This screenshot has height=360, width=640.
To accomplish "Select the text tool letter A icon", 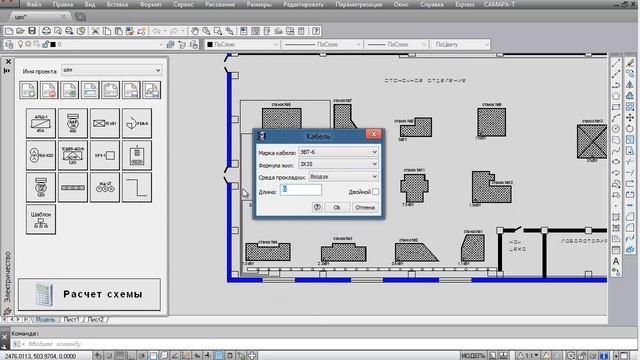I will pyautogui.click(x=616, y=261).
